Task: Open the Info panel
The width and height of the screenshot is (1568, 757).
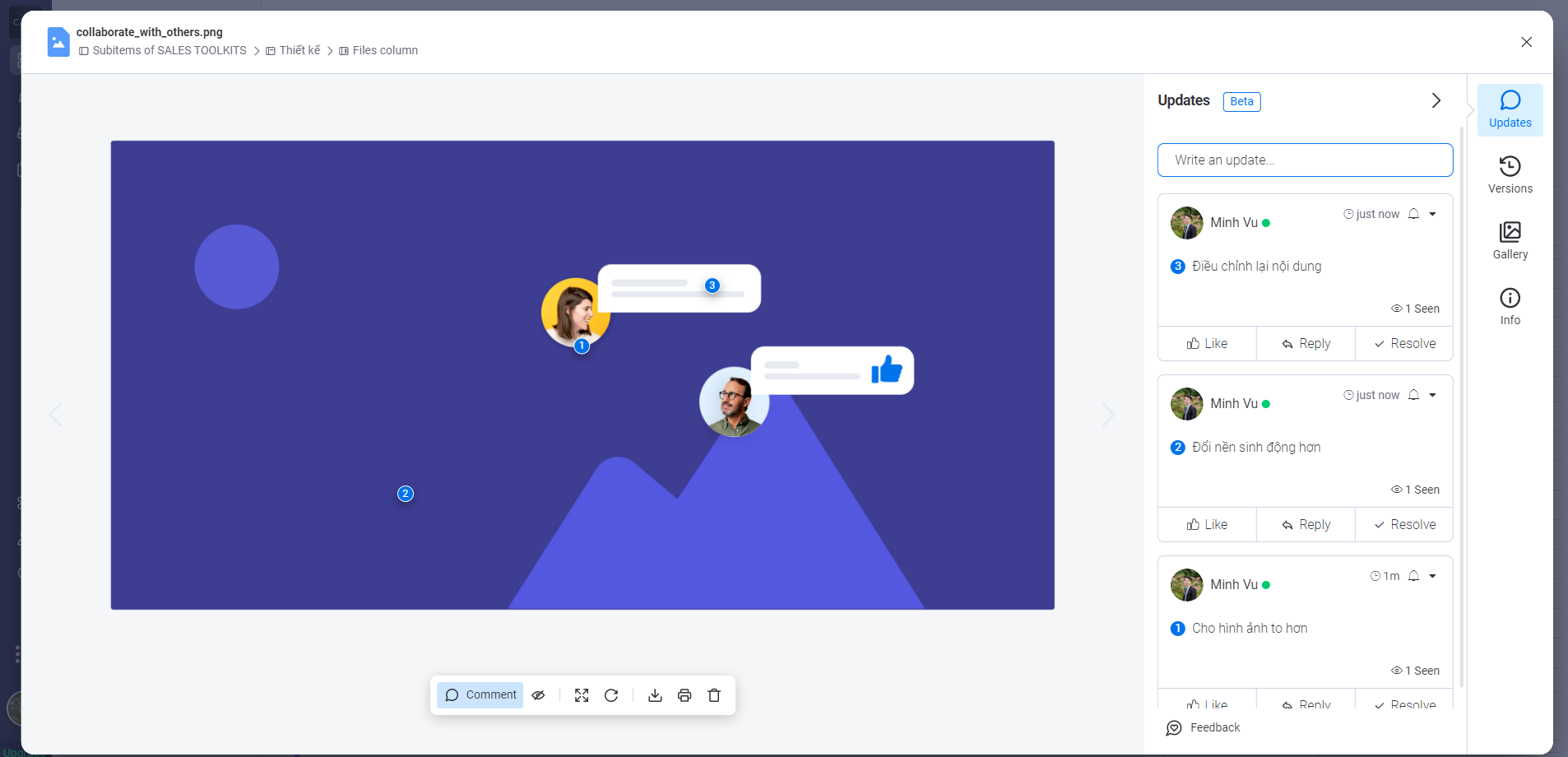Action: pos(1510,307)
